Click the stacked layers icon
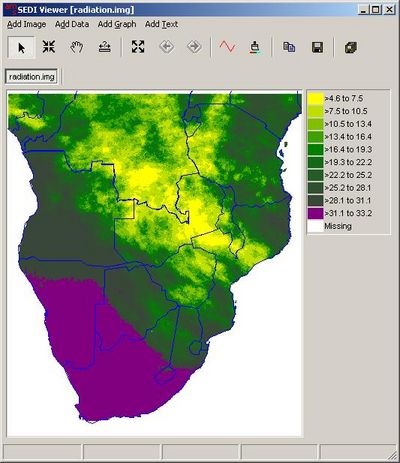 click(x=350, y=47)
